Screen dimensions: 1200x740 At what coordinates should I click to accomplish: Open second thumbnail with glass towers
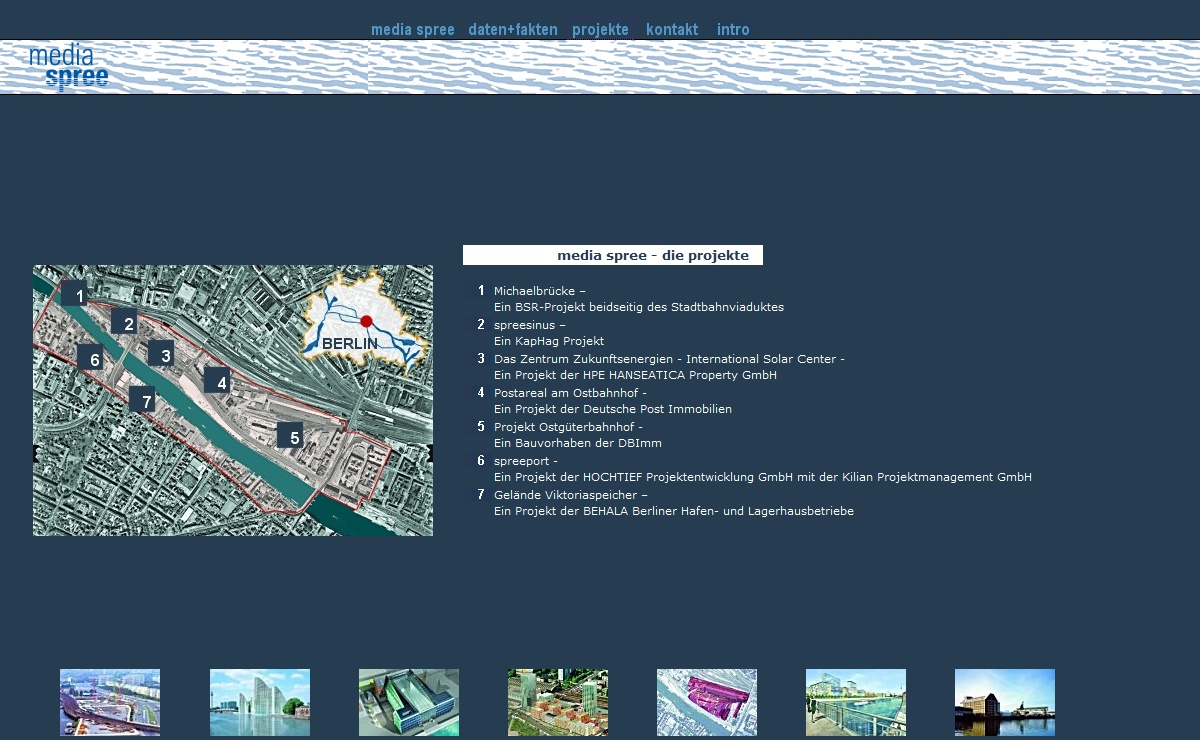coord(260,702)
